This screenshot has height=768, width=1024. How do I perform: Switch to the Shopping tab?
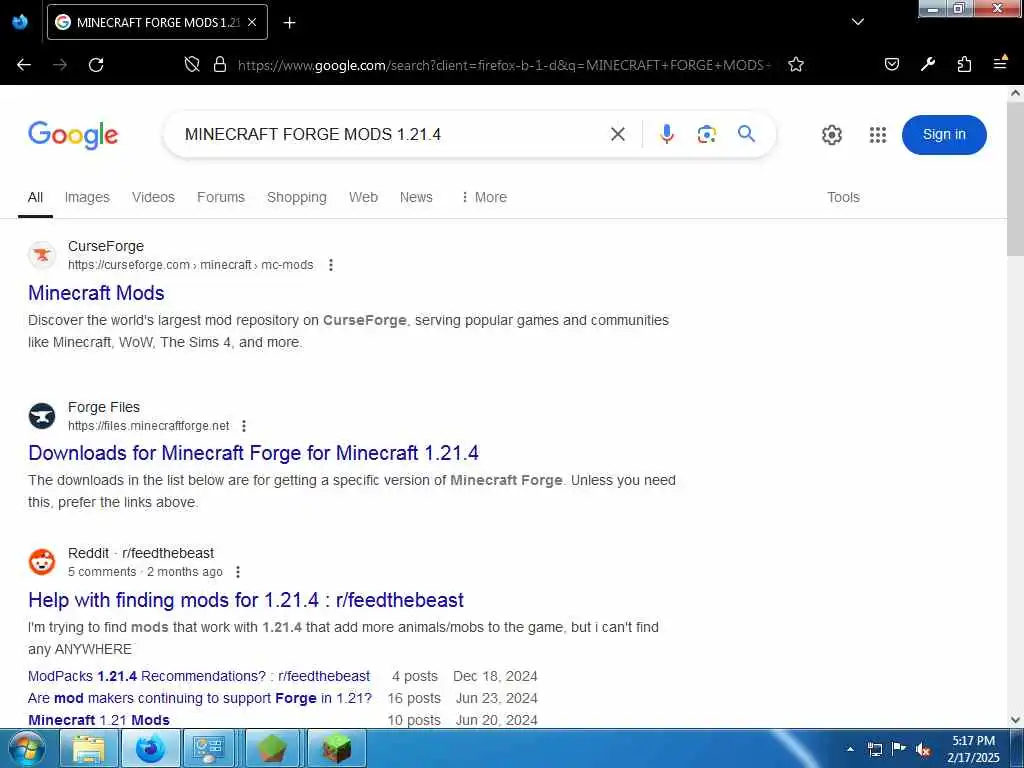tap(296, 197)
